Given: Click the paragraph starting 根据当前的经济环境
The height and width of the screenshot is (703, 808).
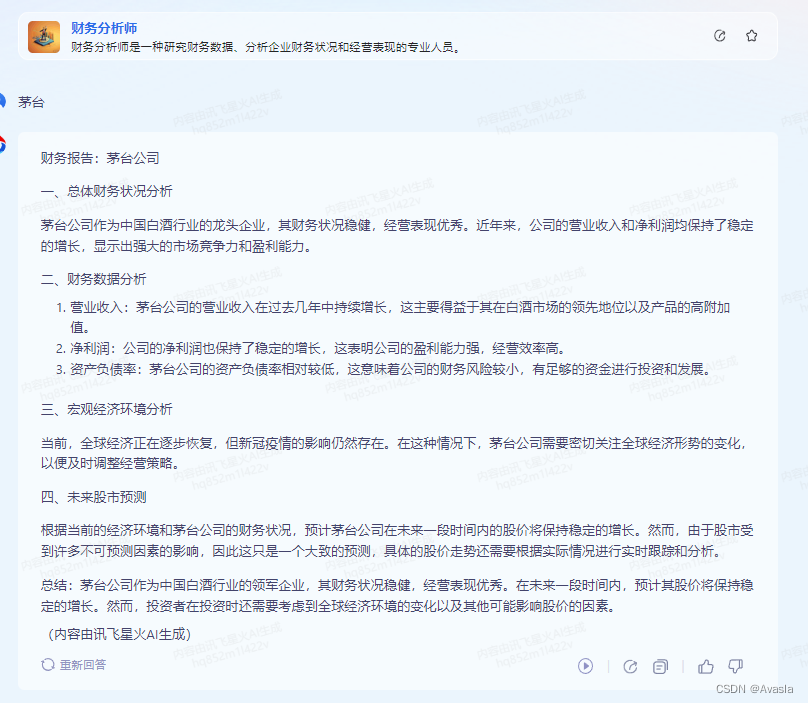Looking at the screenshot, I should [x=397, y=541].
